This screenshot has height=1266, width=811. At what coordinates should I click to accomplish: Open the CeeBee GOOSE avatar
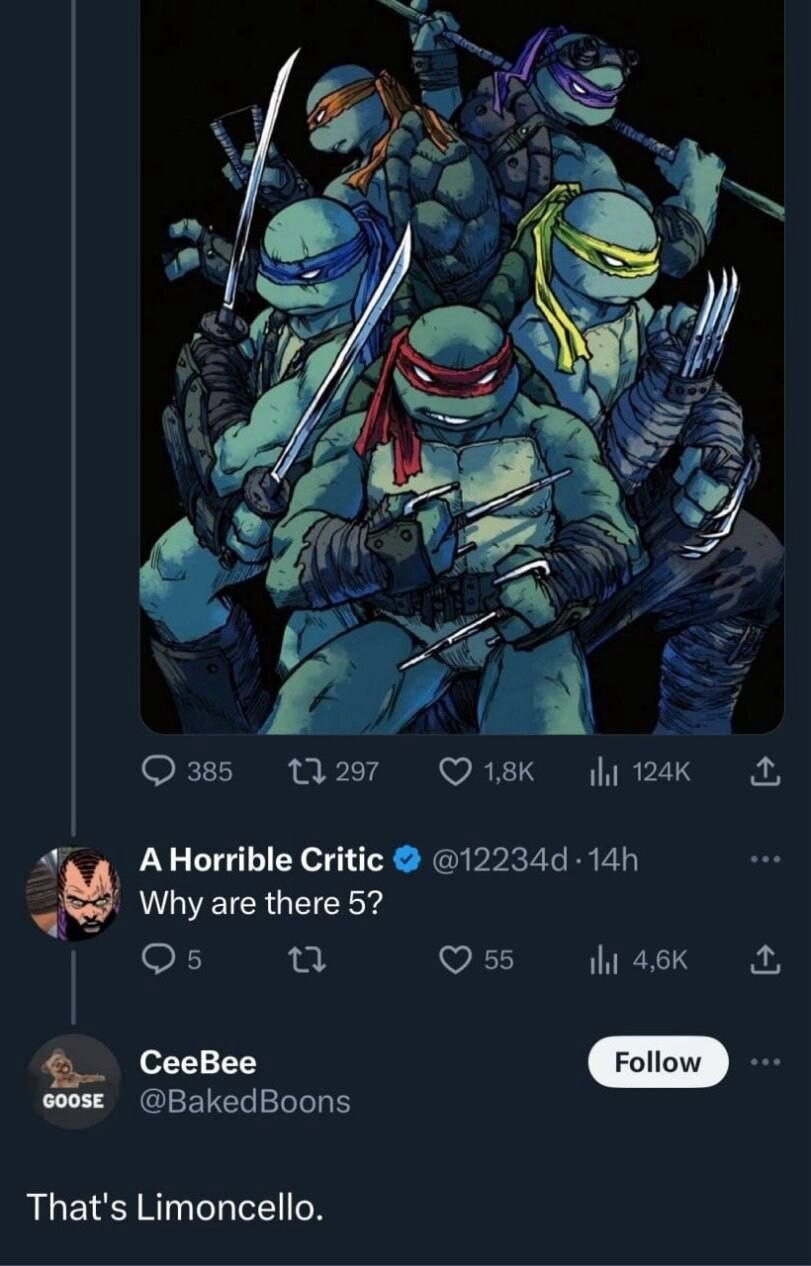coord(73,1082)
